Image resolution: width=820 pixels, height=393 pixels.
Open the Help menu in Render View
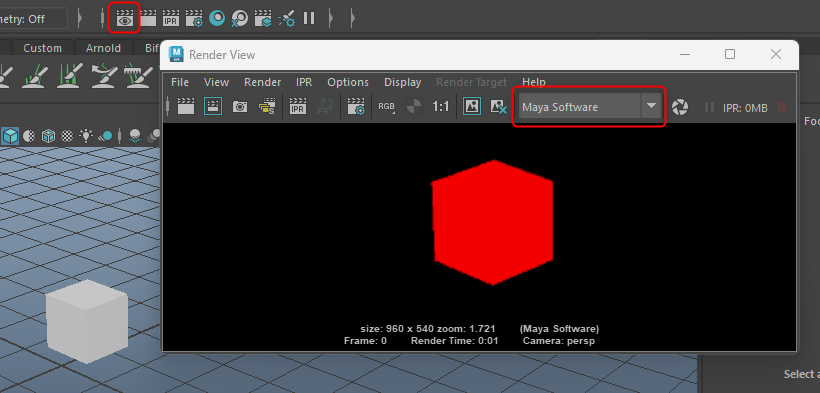[534, 82]
